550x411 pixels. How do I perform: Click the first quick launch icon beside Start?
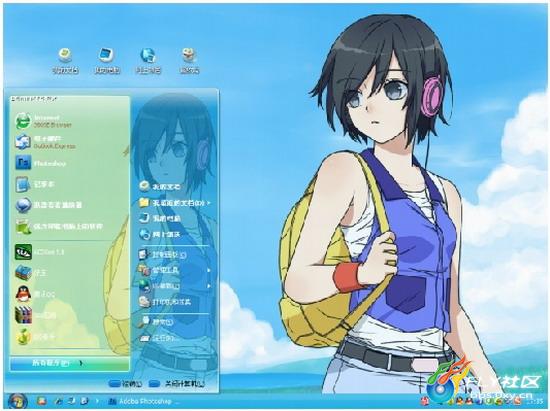tap(42, 401)
